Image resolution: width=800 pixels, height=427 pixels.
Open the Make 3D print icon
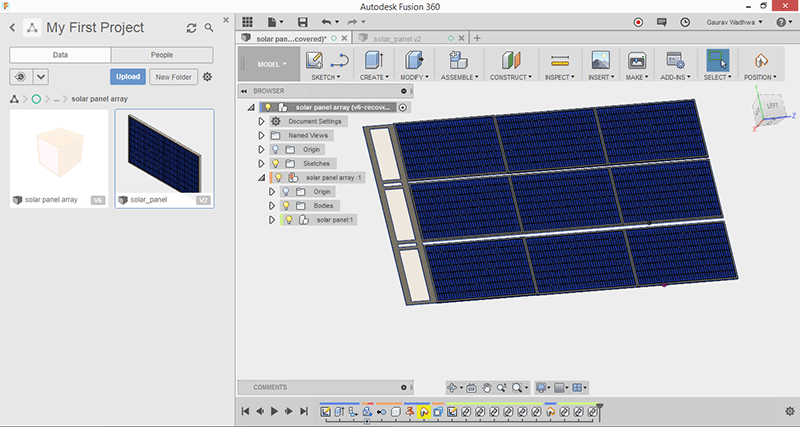click(636, 62)
